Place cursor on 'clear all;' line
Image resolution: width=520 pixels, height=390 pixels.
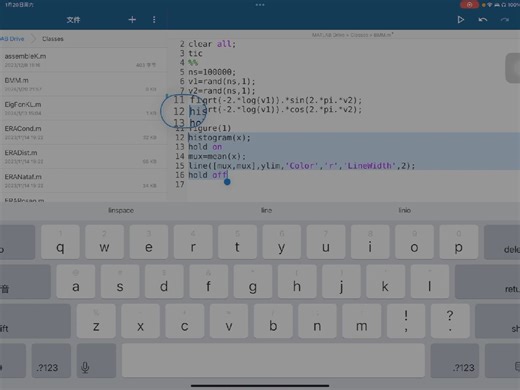coord(212,44)
